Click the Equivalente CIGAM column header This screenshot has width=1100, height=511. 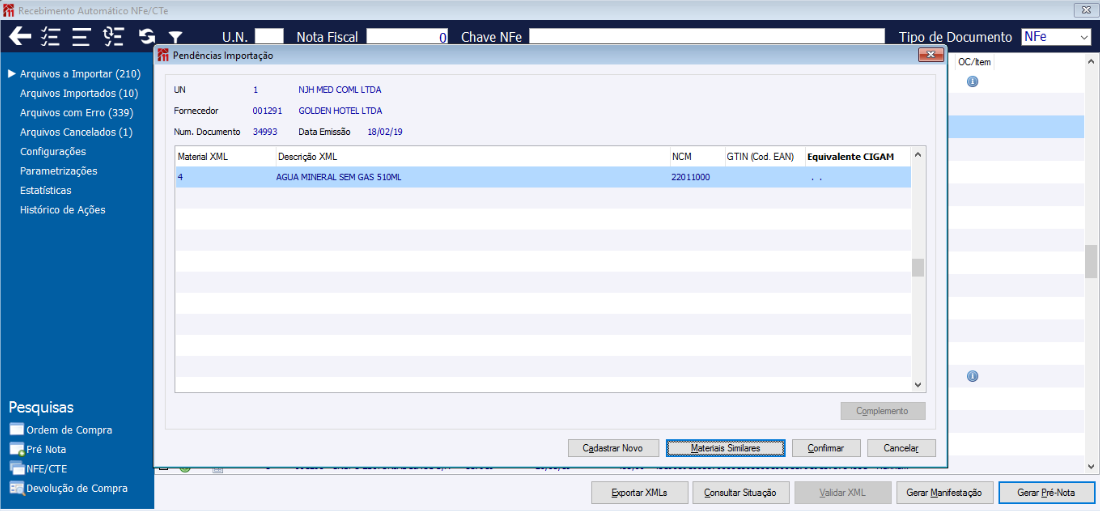(858, 157)
